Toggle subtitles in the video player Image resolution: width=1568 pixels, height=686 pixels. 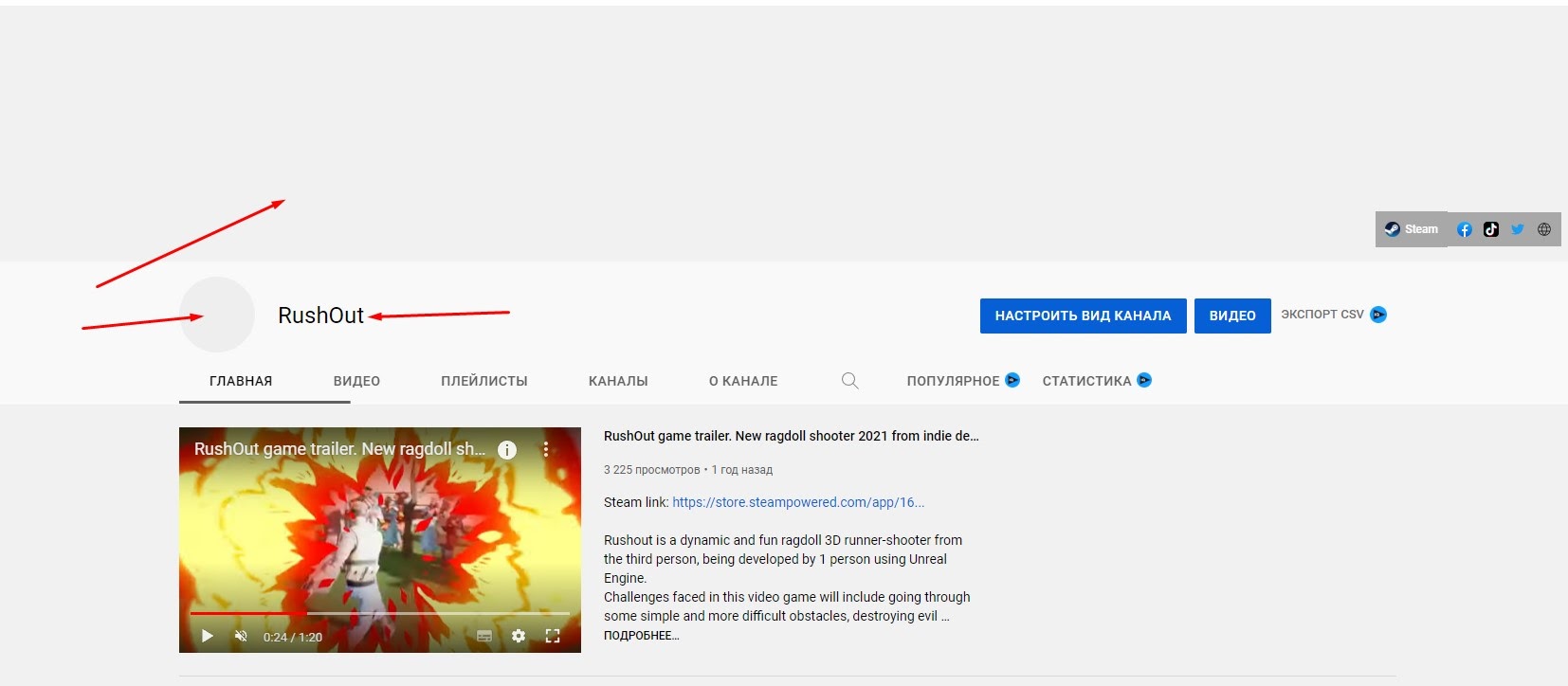pos(484,636)
